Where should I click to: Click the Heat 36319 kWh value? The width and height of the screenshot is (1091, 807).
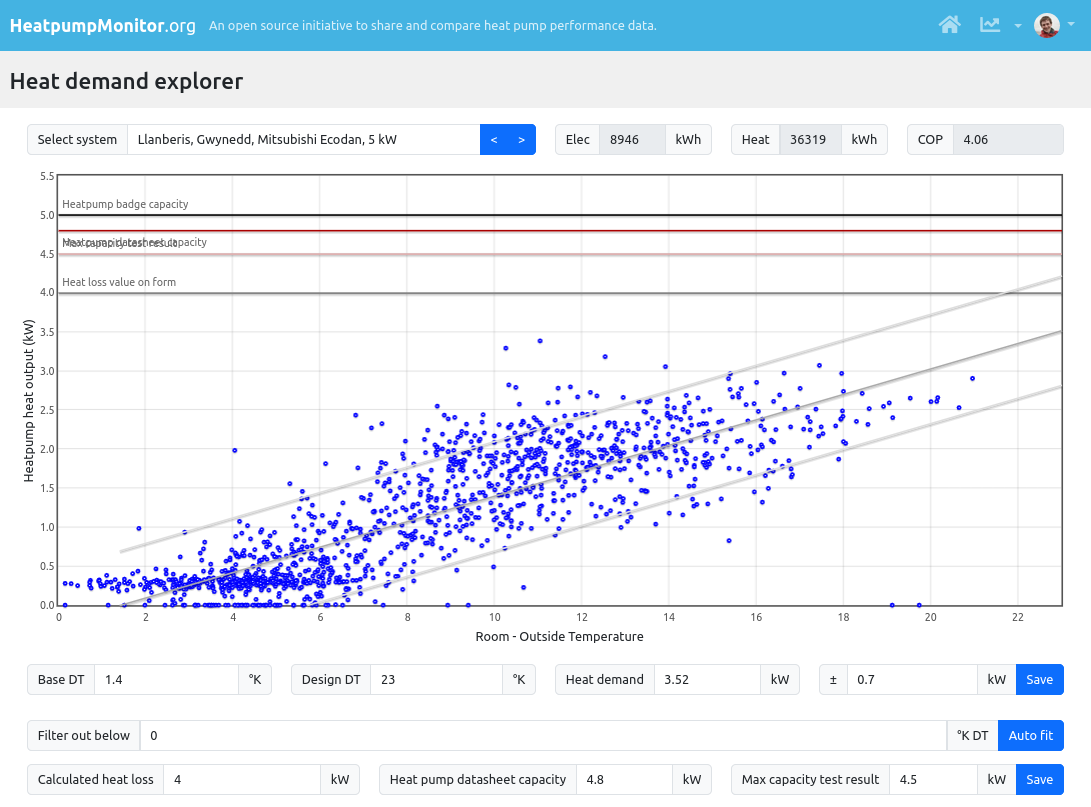click(811, 139)
